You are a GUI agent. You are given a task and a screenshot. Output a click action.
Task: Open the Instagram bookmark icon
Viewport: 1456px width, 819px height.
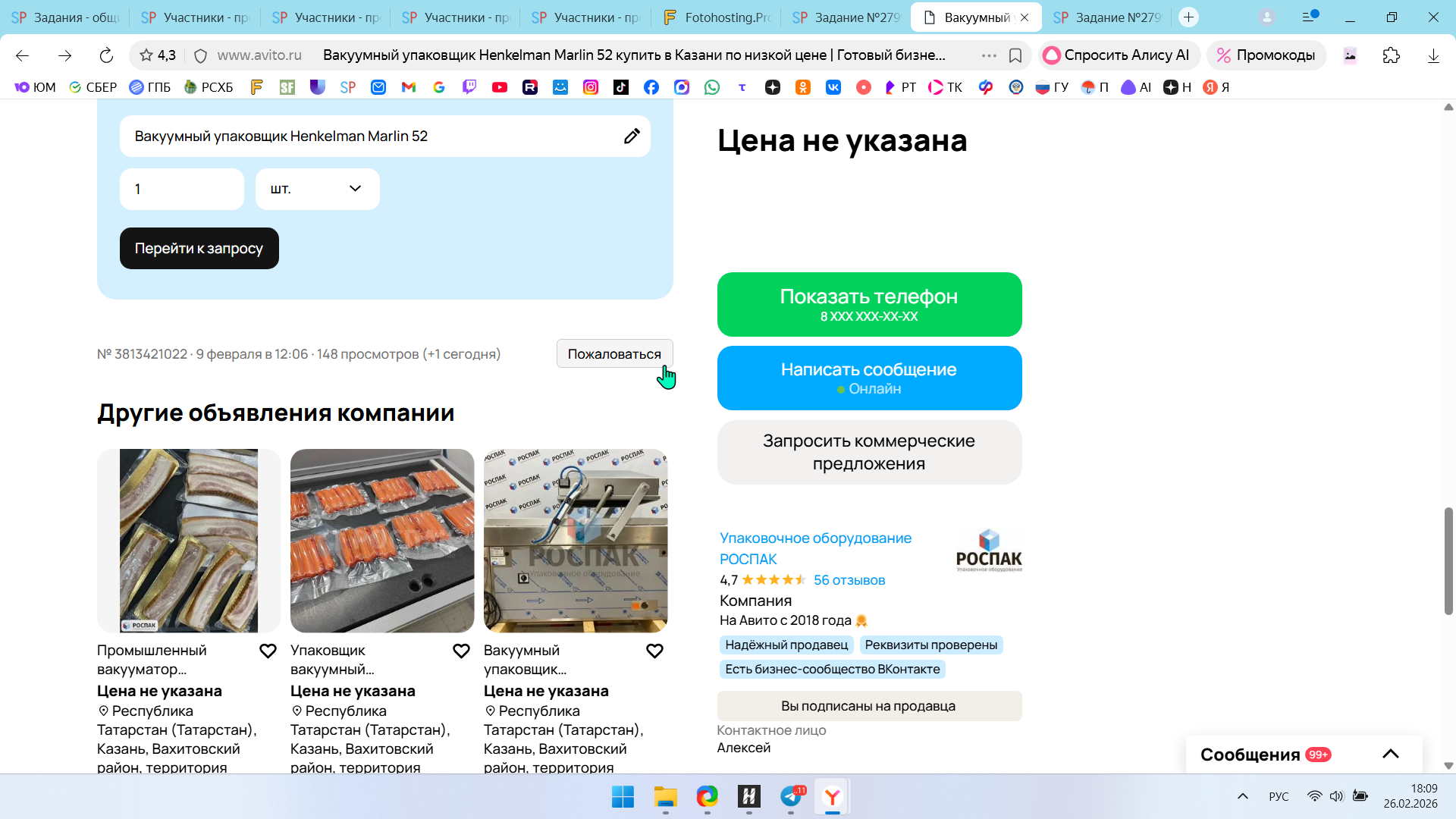pos(591,87)
